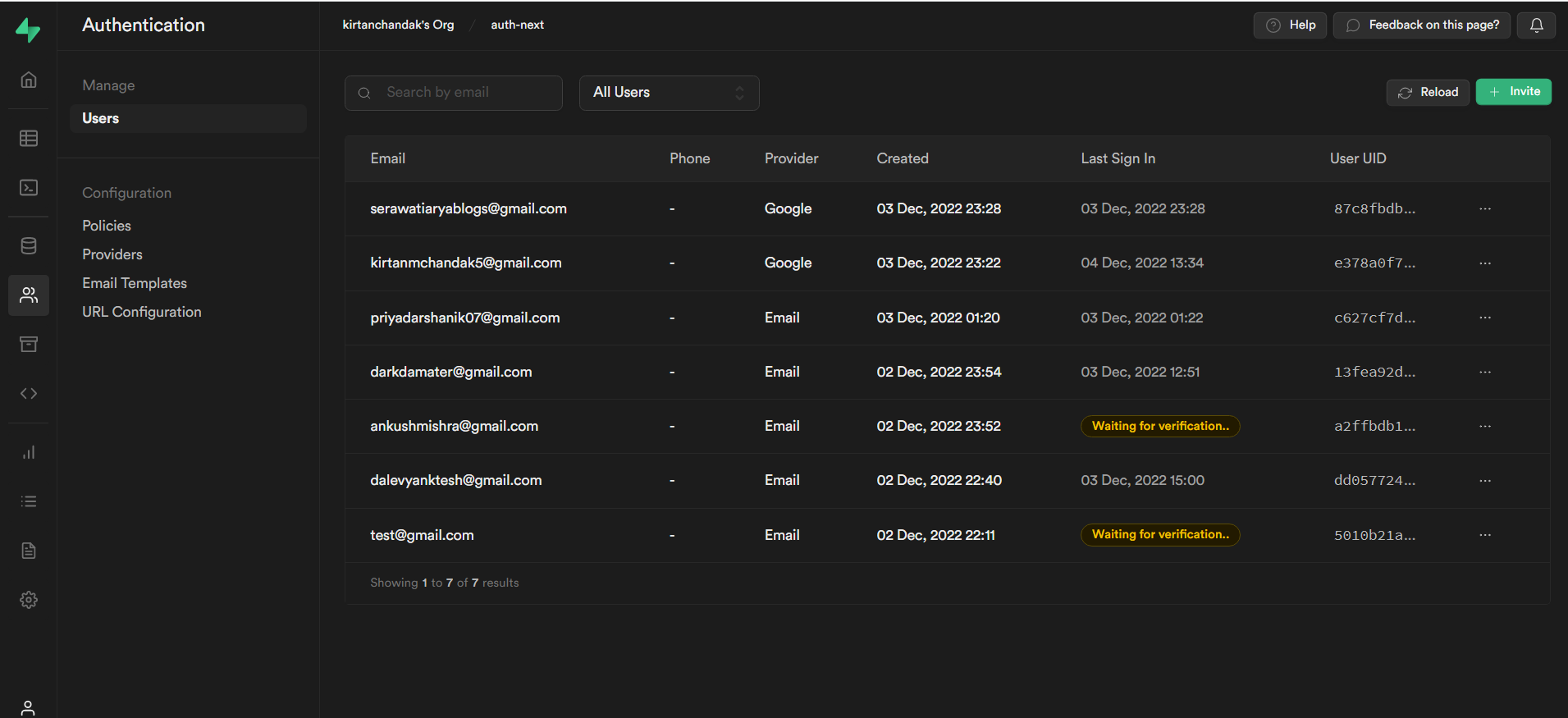Open the Table Editor icon
The image size is (1568, 718).
point(29,138)
